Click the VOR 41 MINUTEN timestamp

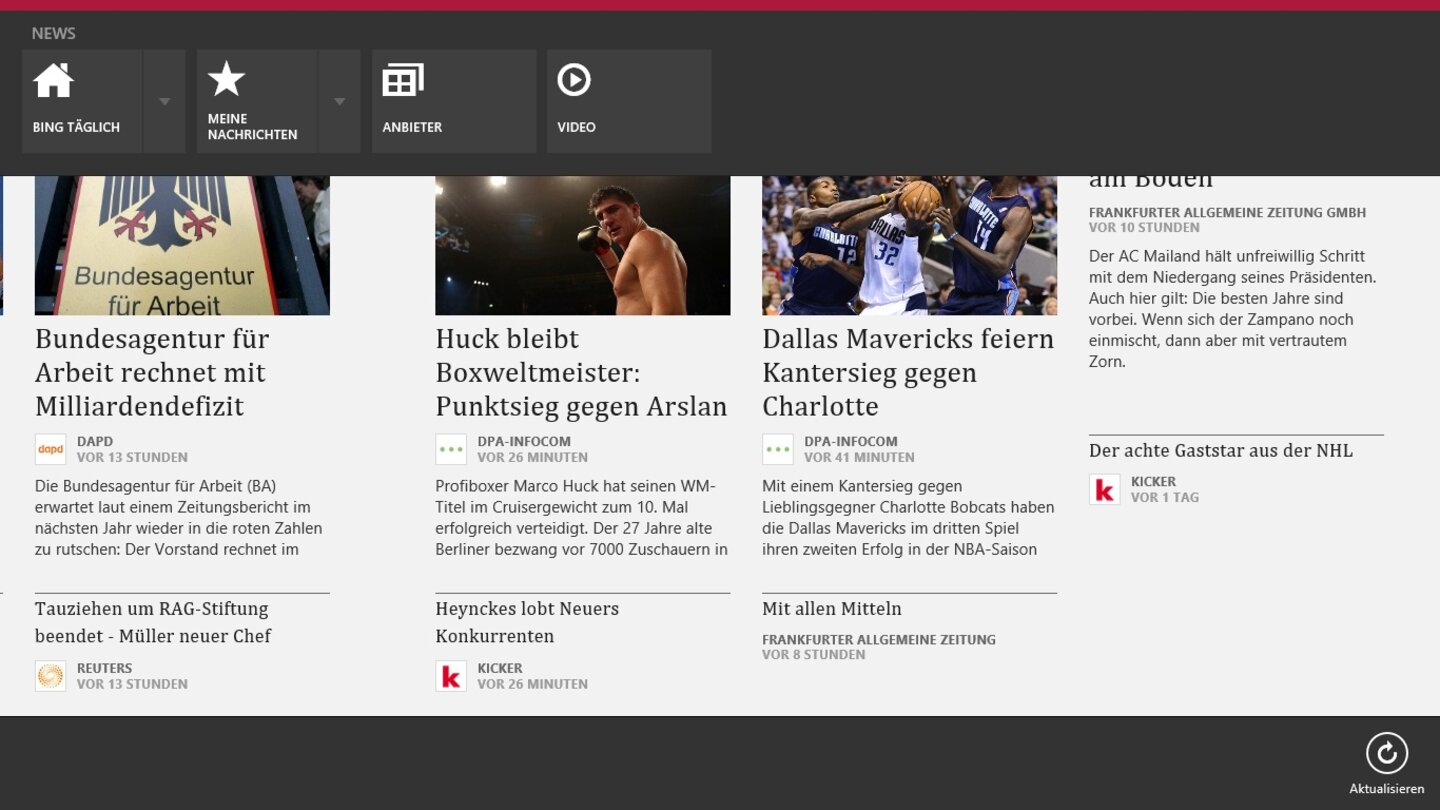click(859, 457)
